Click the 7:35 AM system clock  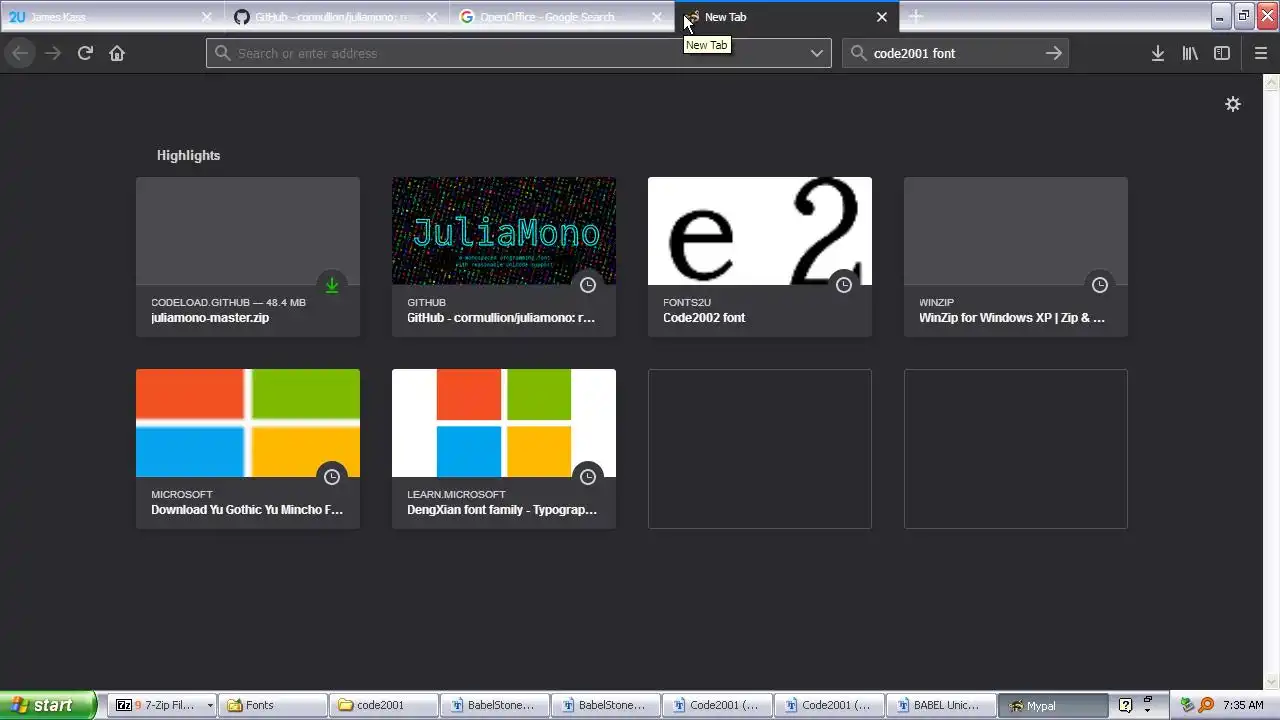pos(1243,705)
